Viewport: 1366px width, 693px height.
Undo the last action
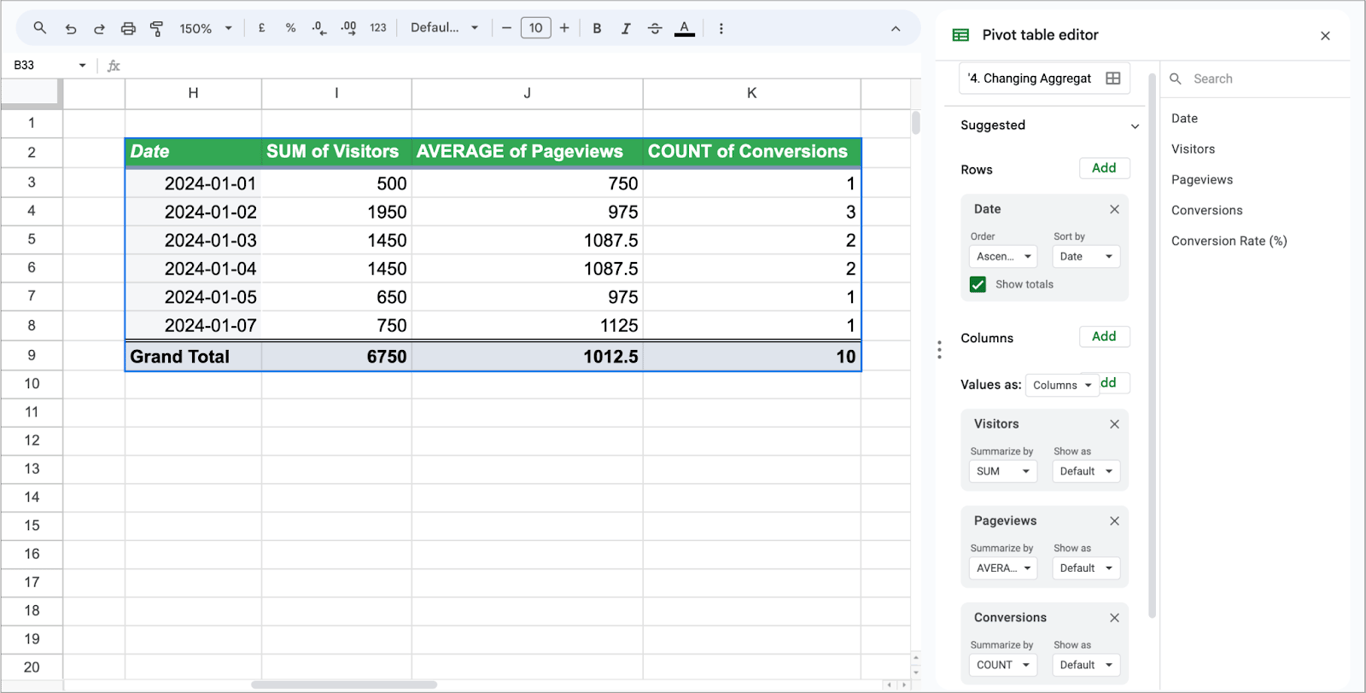pyautogui.click(x=70, y=28)
